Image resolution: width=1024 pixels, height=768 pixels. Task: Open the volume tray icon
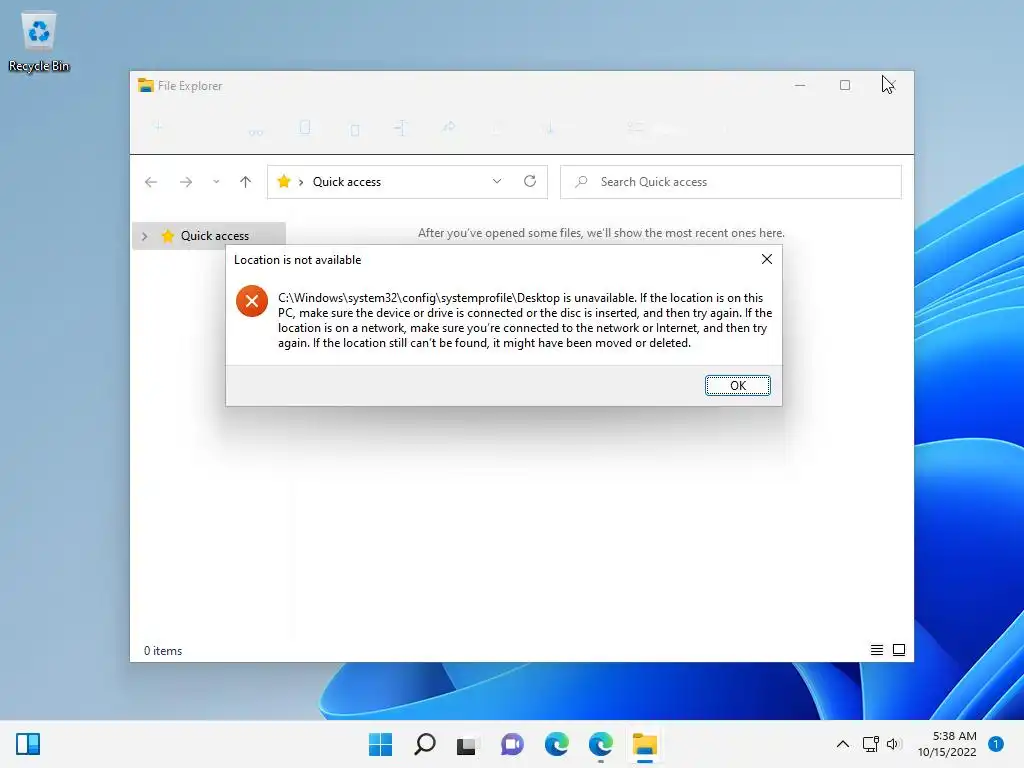tap(894, 744)
